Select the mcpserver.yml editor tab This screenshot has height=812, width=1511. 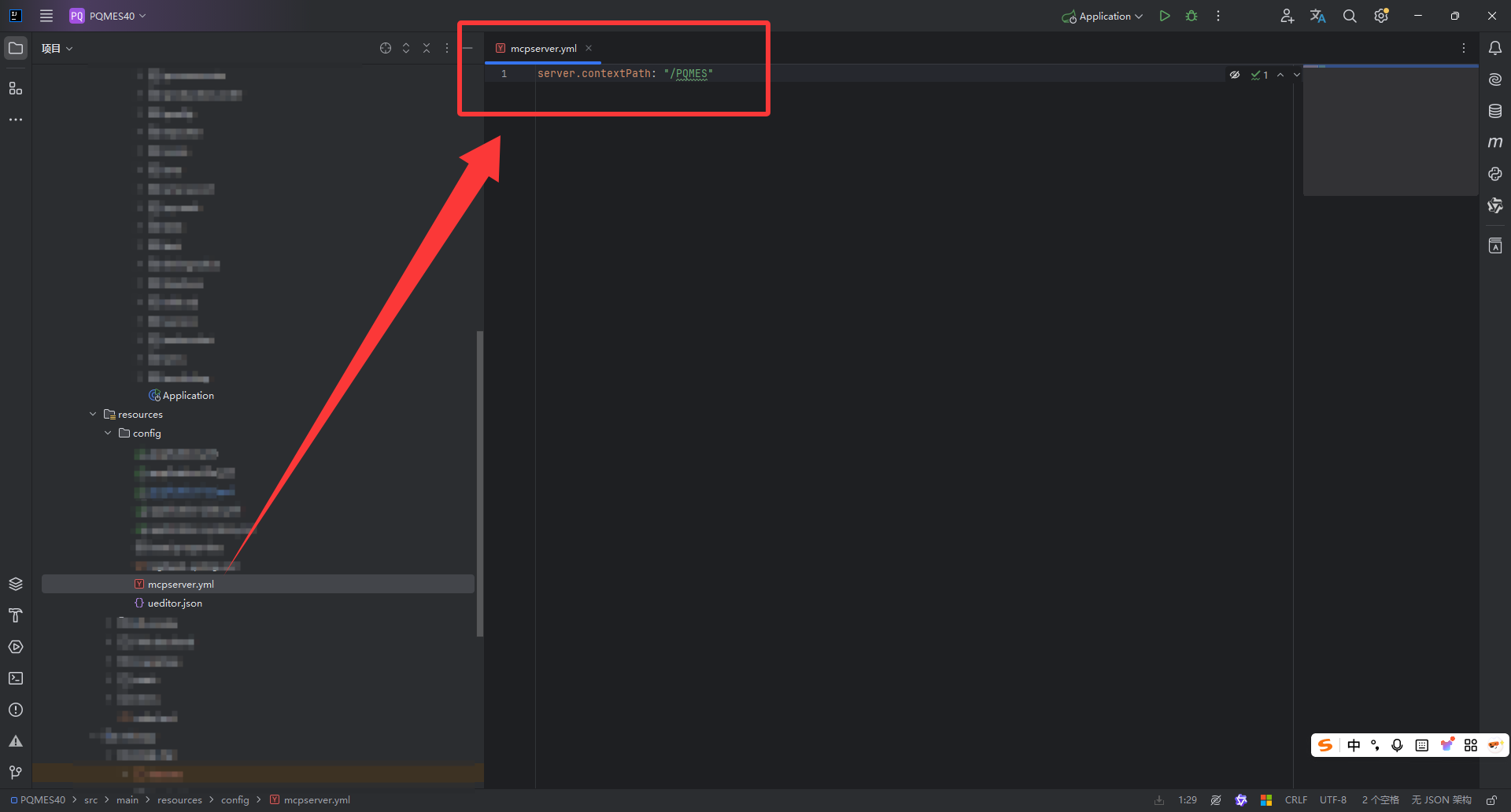click(543, 48)
